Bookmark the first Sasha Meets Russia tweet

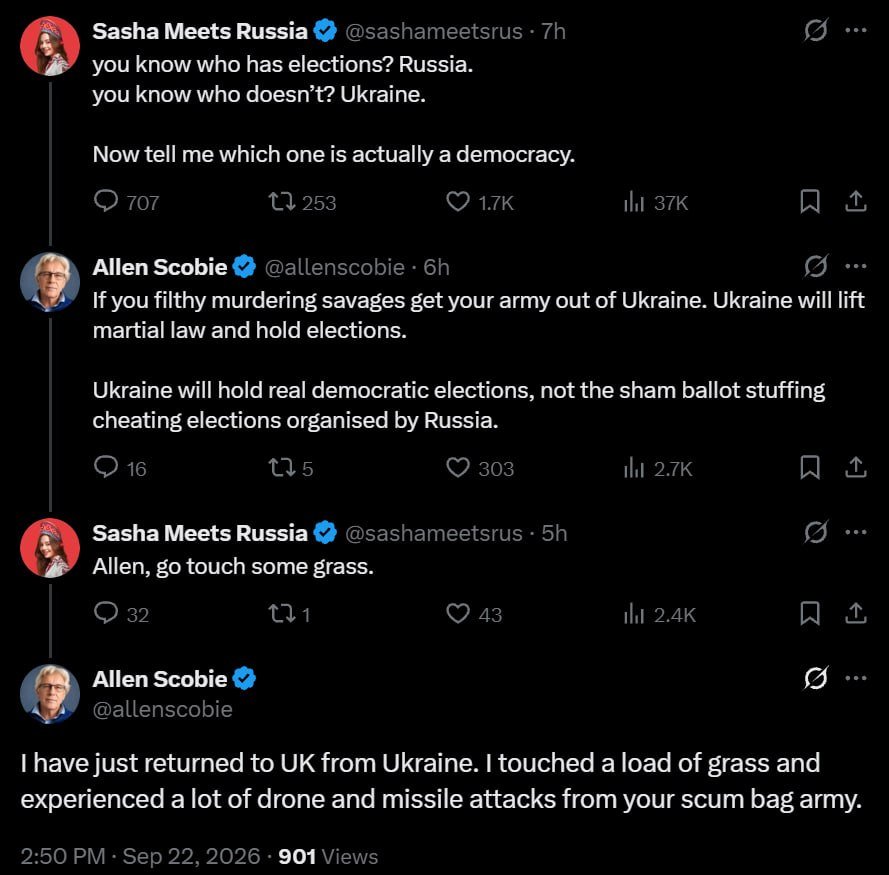pyautogui.click(x=810, y=201)
